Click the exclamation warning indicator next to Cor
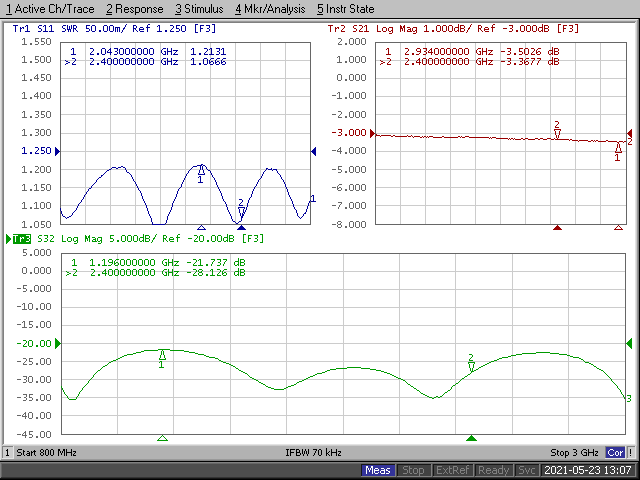The image size is (640, 480). point(631,453)
